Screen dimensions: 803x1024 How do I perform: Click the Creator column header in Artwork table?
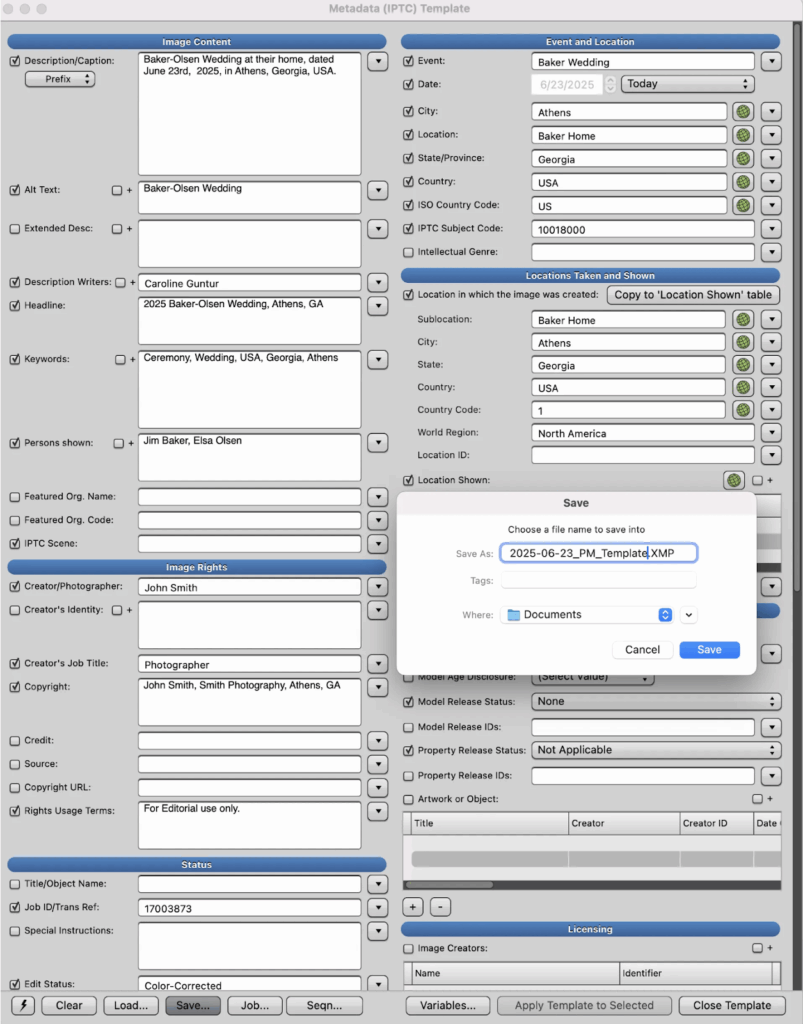[x=624, y=824]
